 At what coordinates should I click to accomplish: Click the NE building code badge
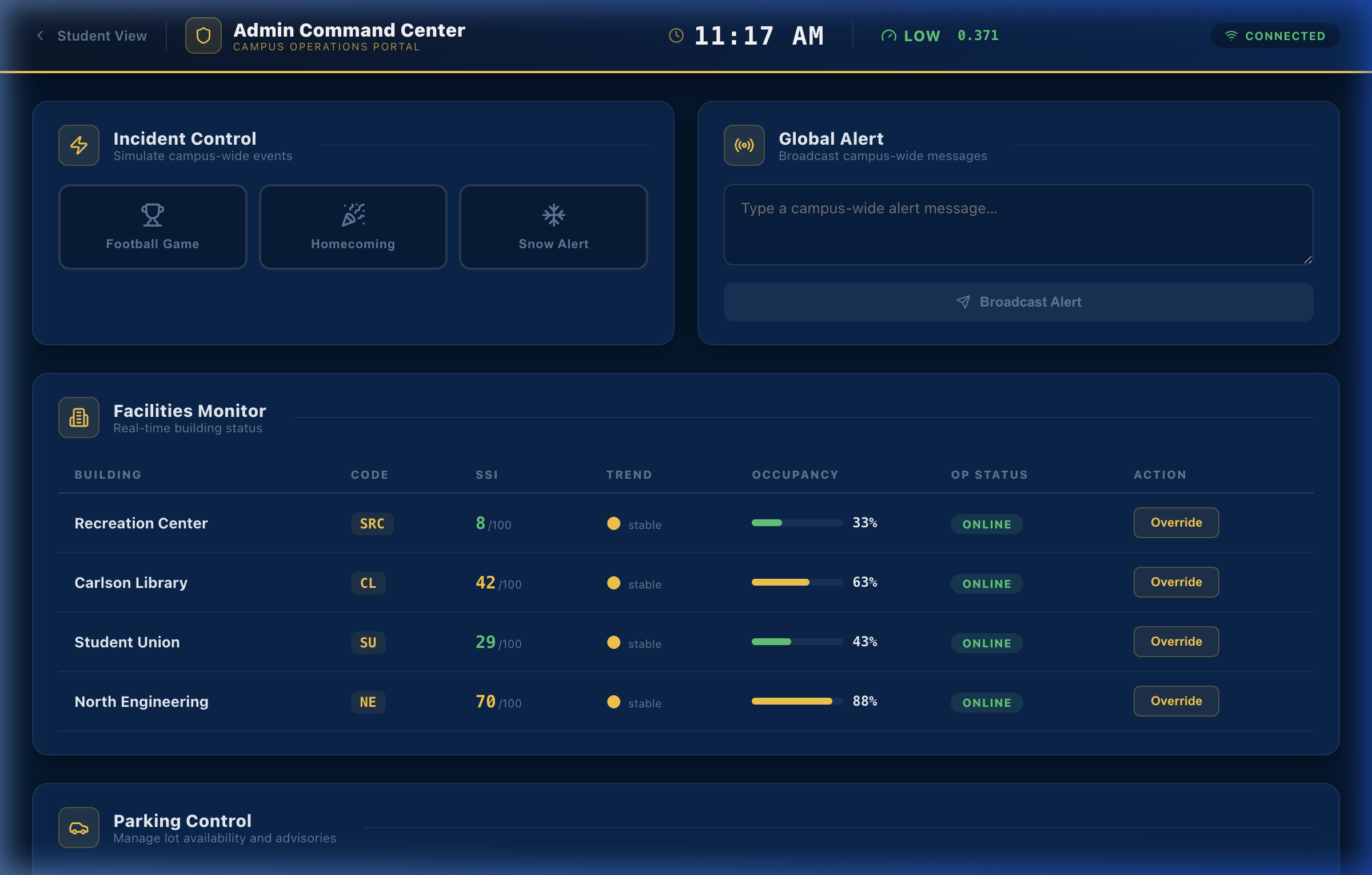click(368, 702)
